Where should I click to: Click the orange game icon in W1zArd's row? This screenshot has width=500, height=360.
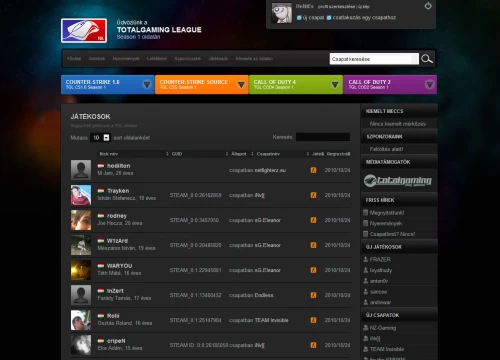313,245
